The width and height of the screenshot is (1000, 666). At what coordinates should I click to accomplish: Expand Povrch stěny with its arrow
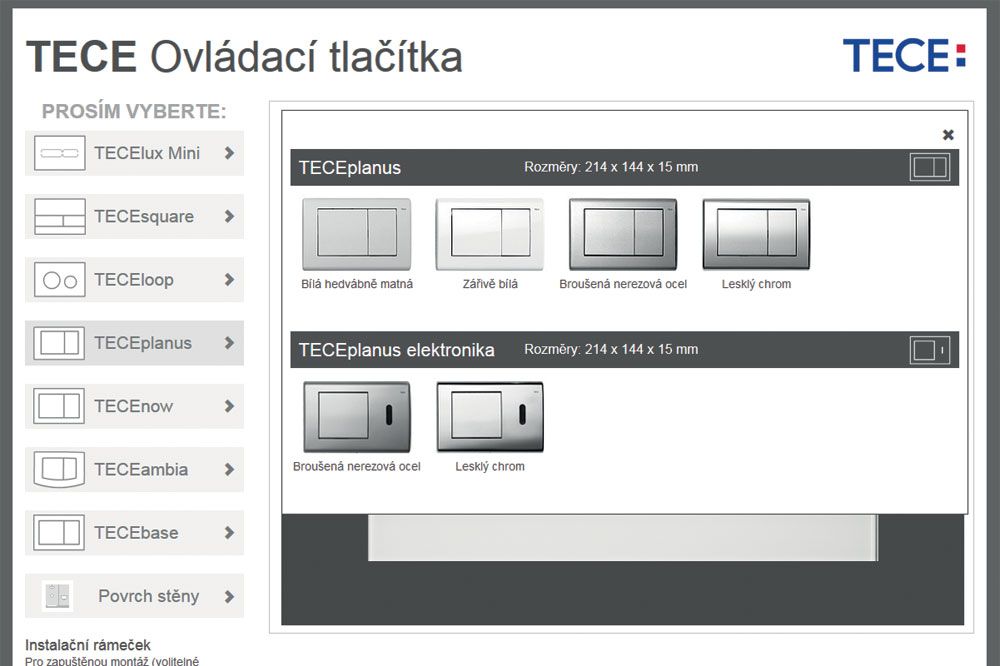point(229,596)
